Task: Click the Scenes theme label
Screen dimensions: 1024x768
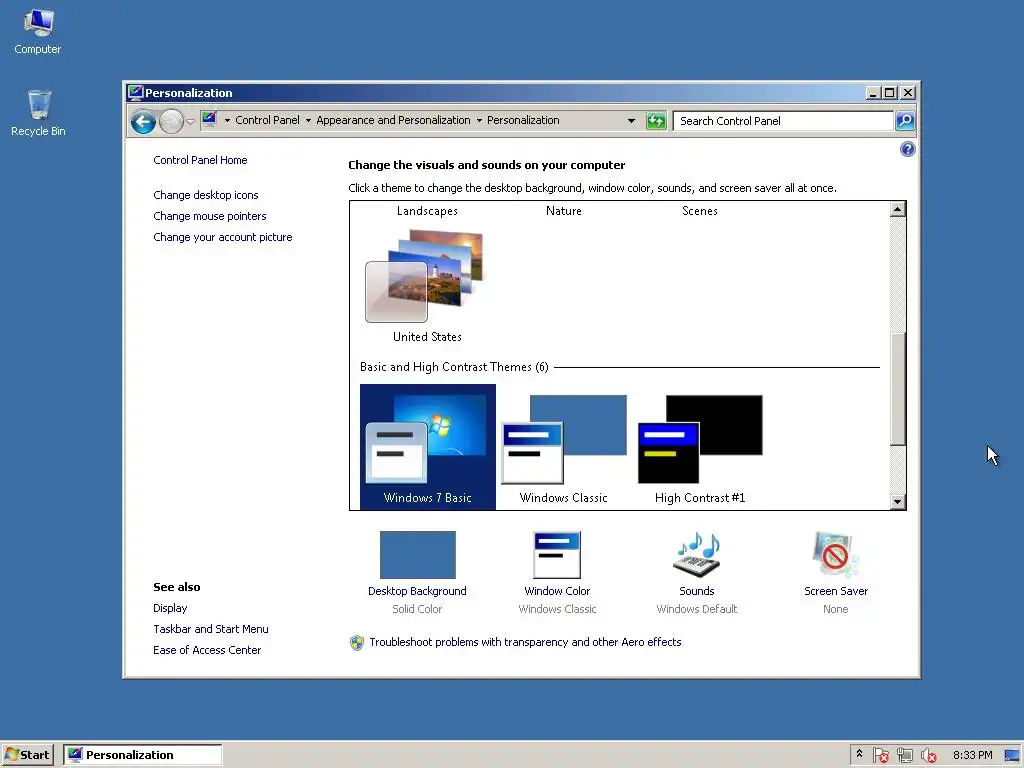Action: click(x=699, y=211)
